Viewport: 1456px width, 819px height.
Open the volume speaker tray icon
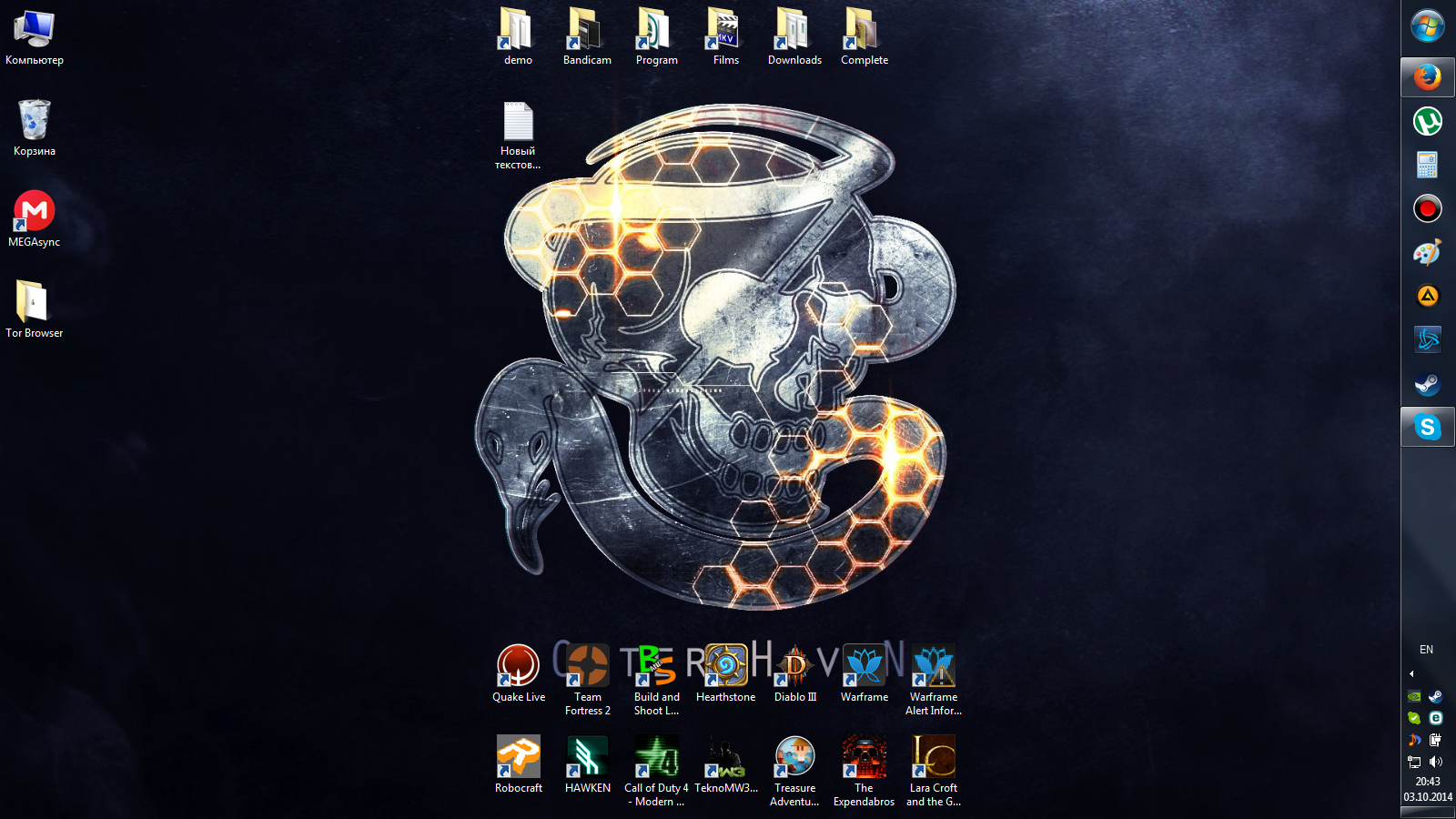click(x=1436, y=762)
